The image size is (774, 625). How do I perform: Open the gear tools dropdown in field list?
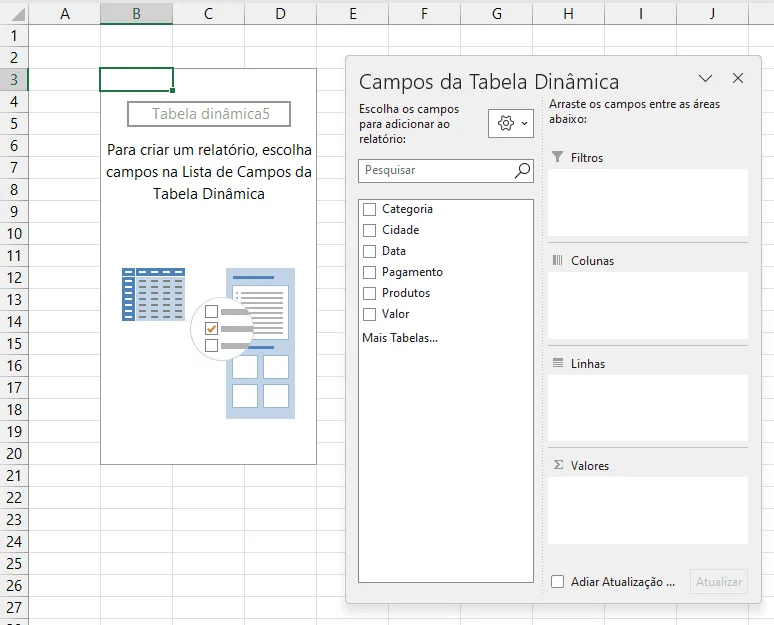pyautogui.click(x=510, y=123)
